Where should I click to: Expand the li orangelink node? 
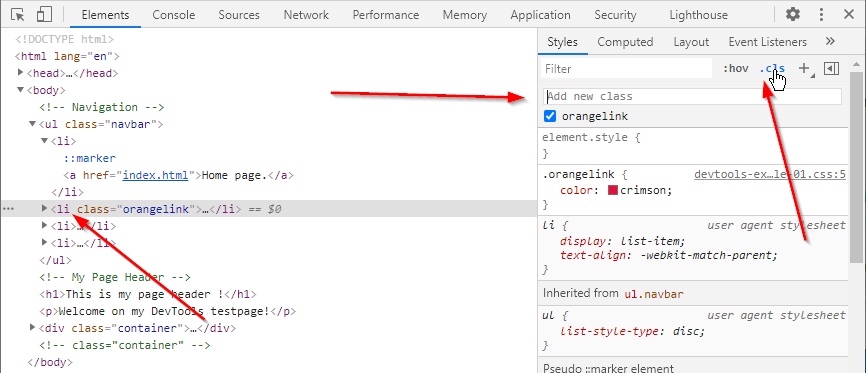pyautogui.click(x=45, y=209)
